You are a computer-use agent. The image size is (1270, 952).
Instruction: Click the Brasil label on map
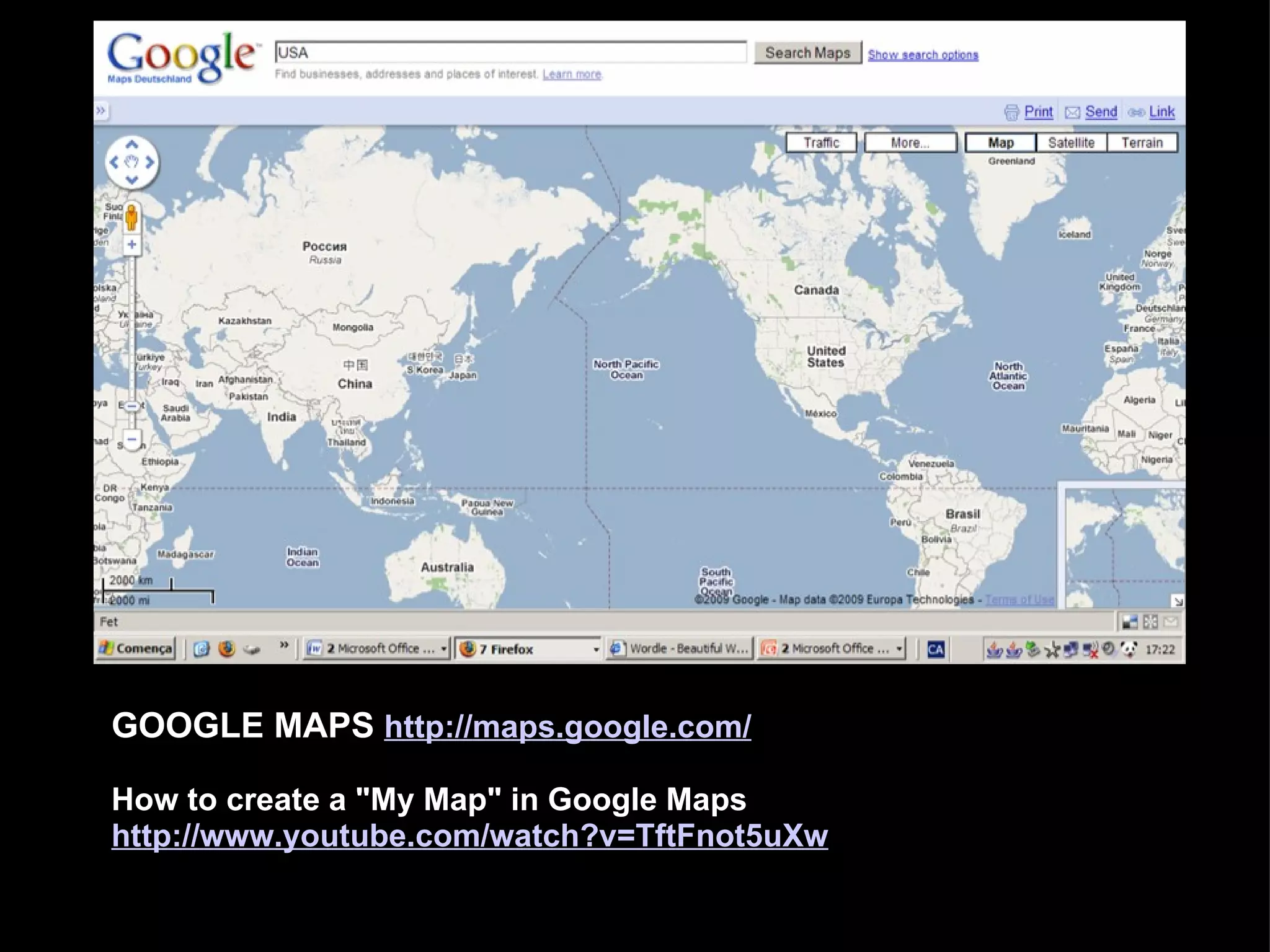coord(962,514)
